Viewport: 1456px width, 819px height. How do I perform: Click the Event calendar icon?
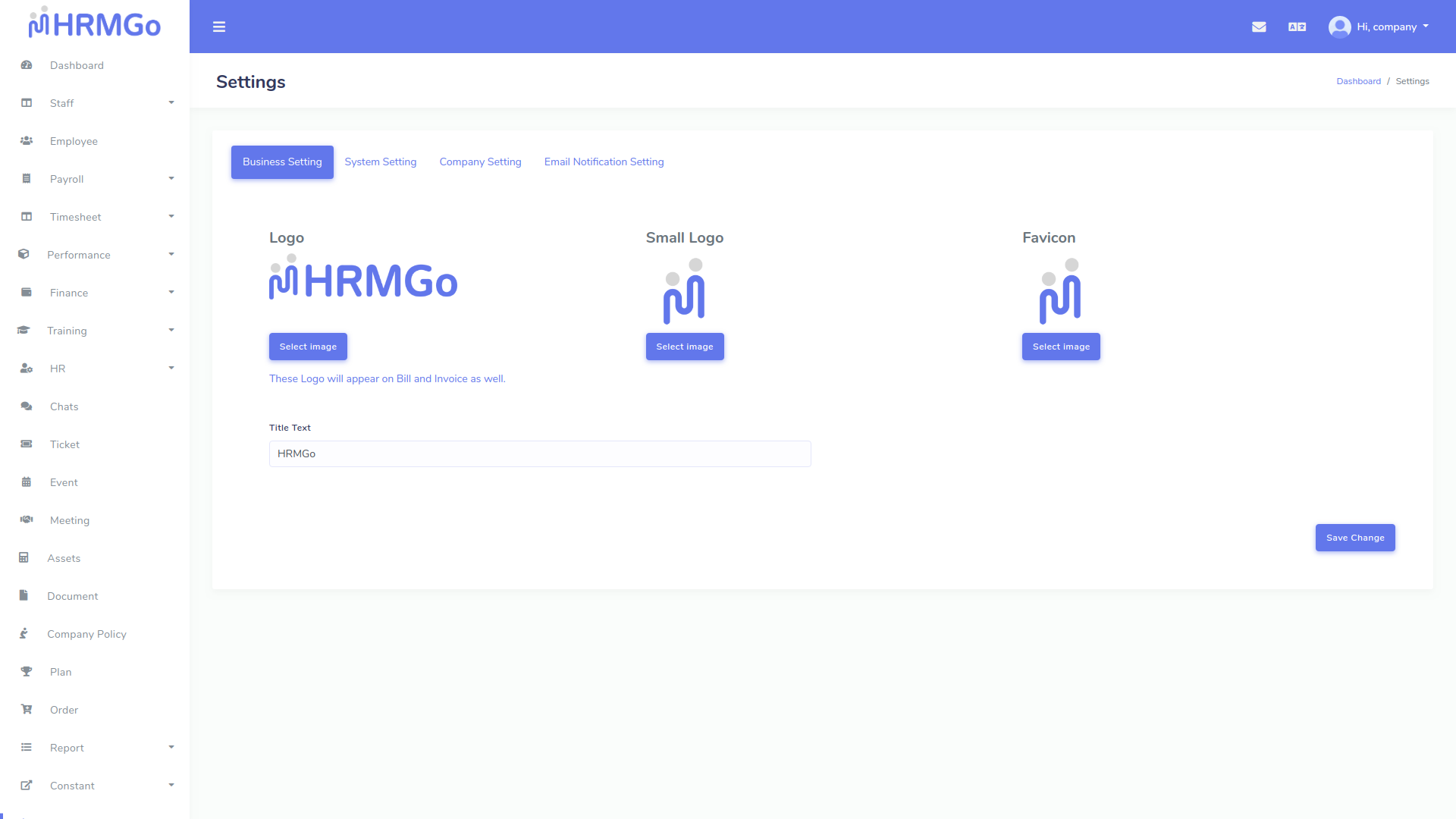coord(27,482)
